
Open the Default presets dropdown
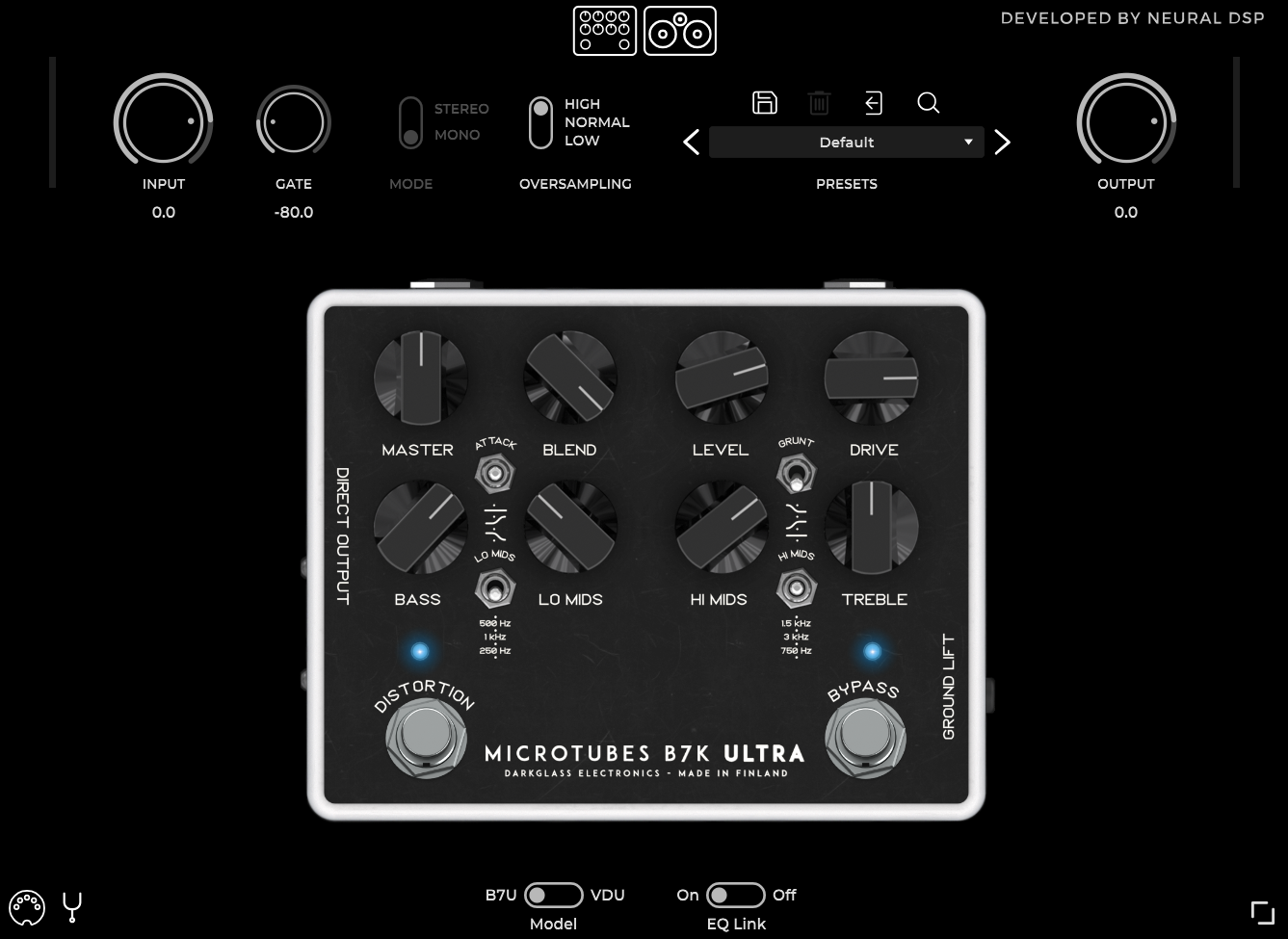tap(847, 143)
